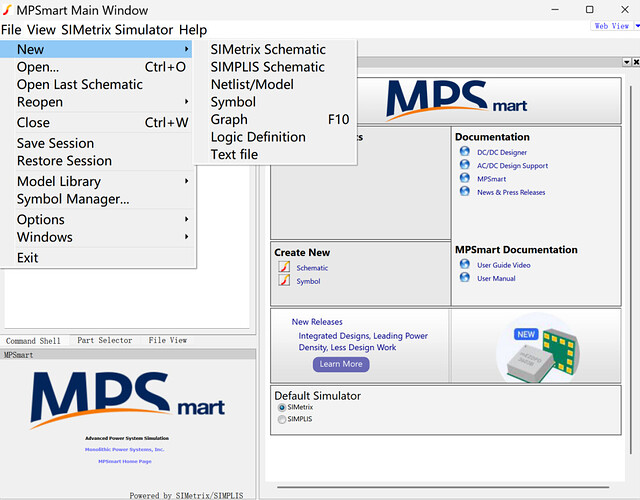The image size is (640, 500).
Task: Click the globe icon next to User Guide Video
Action: 464,264
